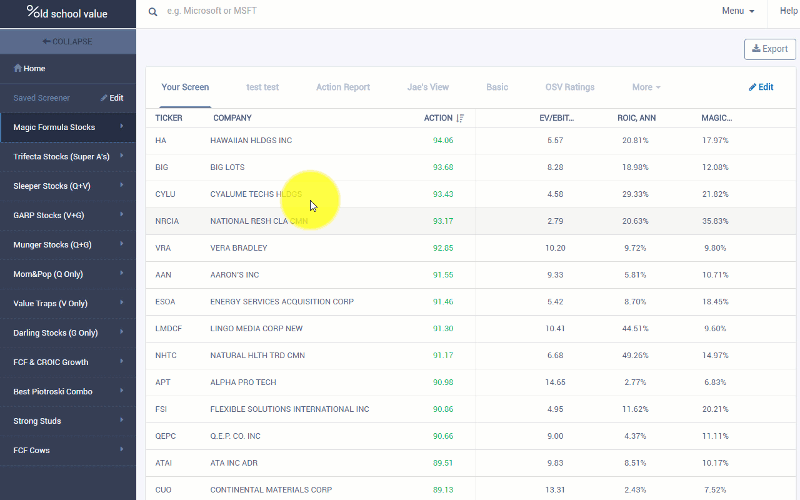Select the Your Screen tab
This screenshot has height=500, width=800.
tap(185, 87)
